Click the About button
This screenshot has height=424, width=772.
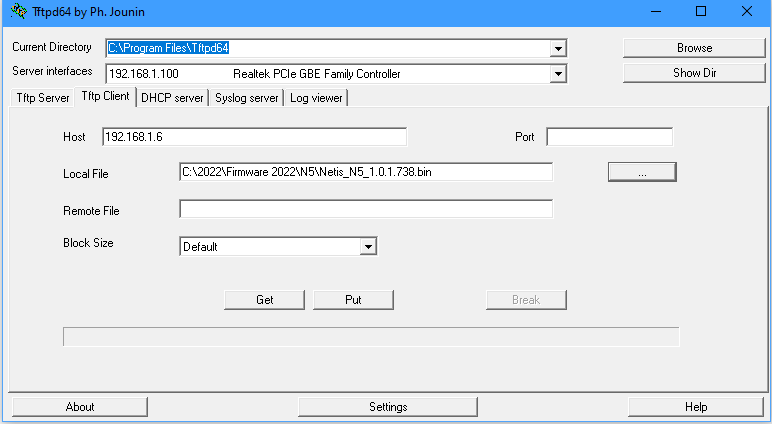click(80, 407)
